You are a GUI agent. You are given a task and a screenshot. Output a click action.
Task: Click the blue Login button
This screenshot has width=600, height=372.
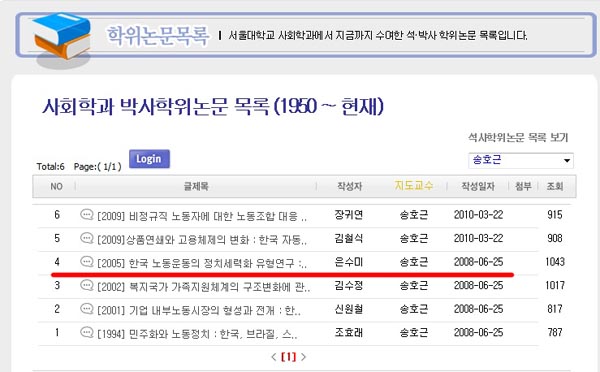click(x=149, y=159)
